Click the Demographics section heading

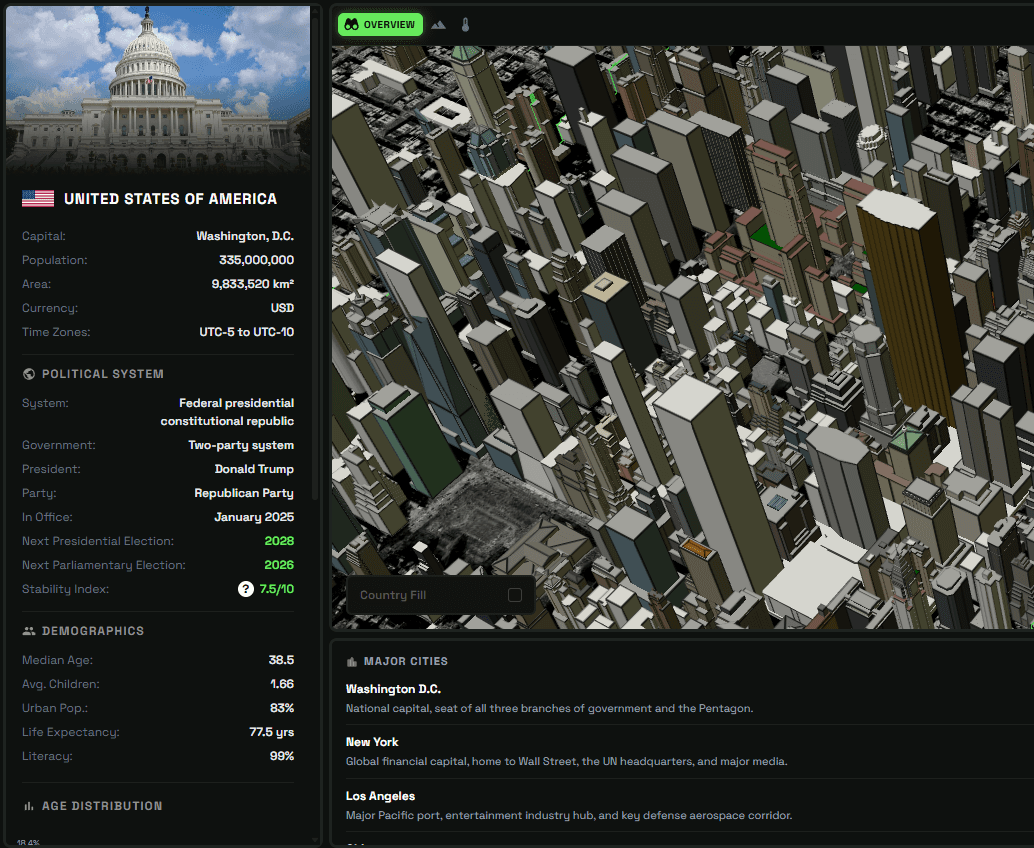(x=93, y=631)
